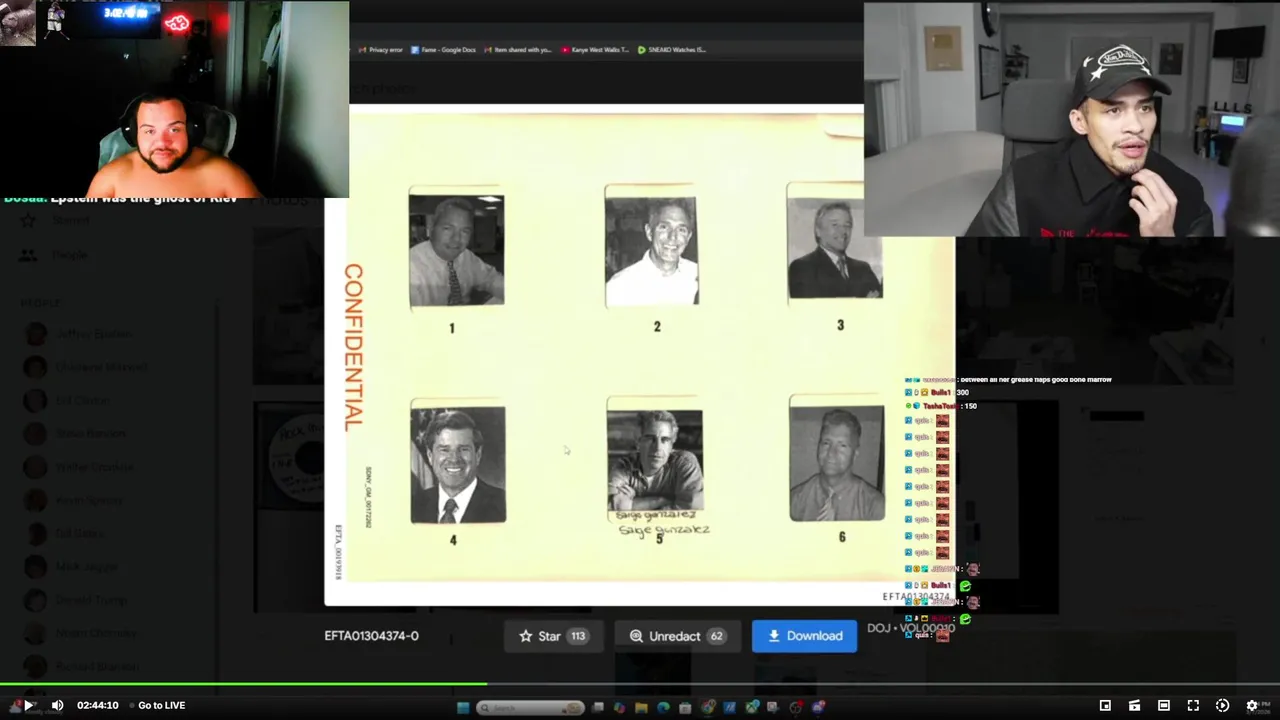Click the EFTA01304374-0 document ID text
1280x720 pixels.
[371, 636]
